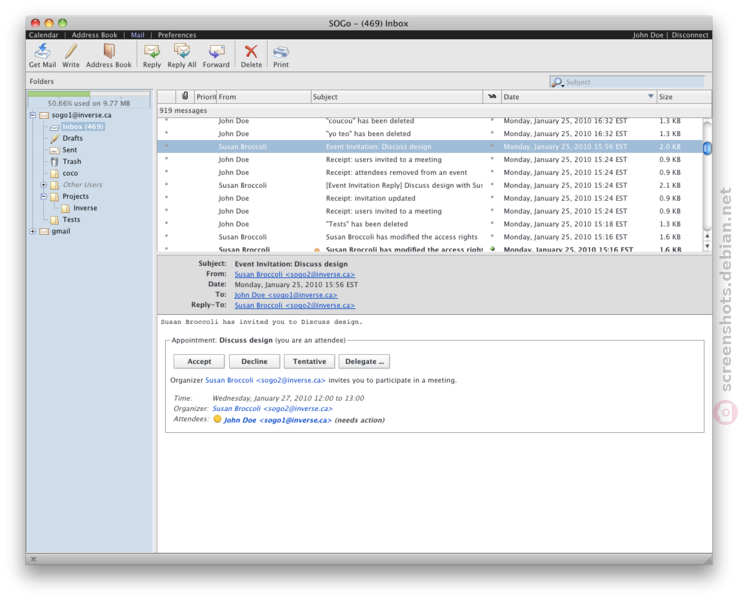Expand the Other Users folder
The width and height of the screenshot is (738, 600).
(x=43, y=185)
